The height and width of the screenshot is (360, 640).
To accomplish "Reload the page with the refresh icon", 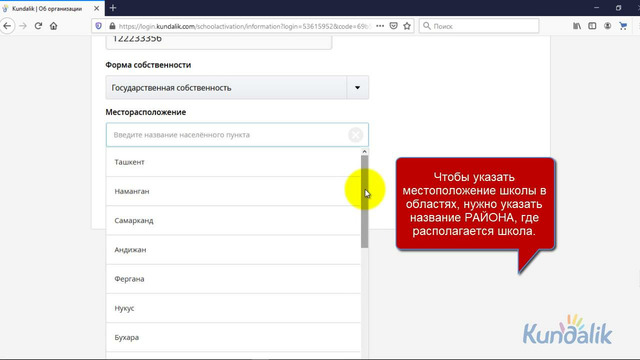I will 38,26.
